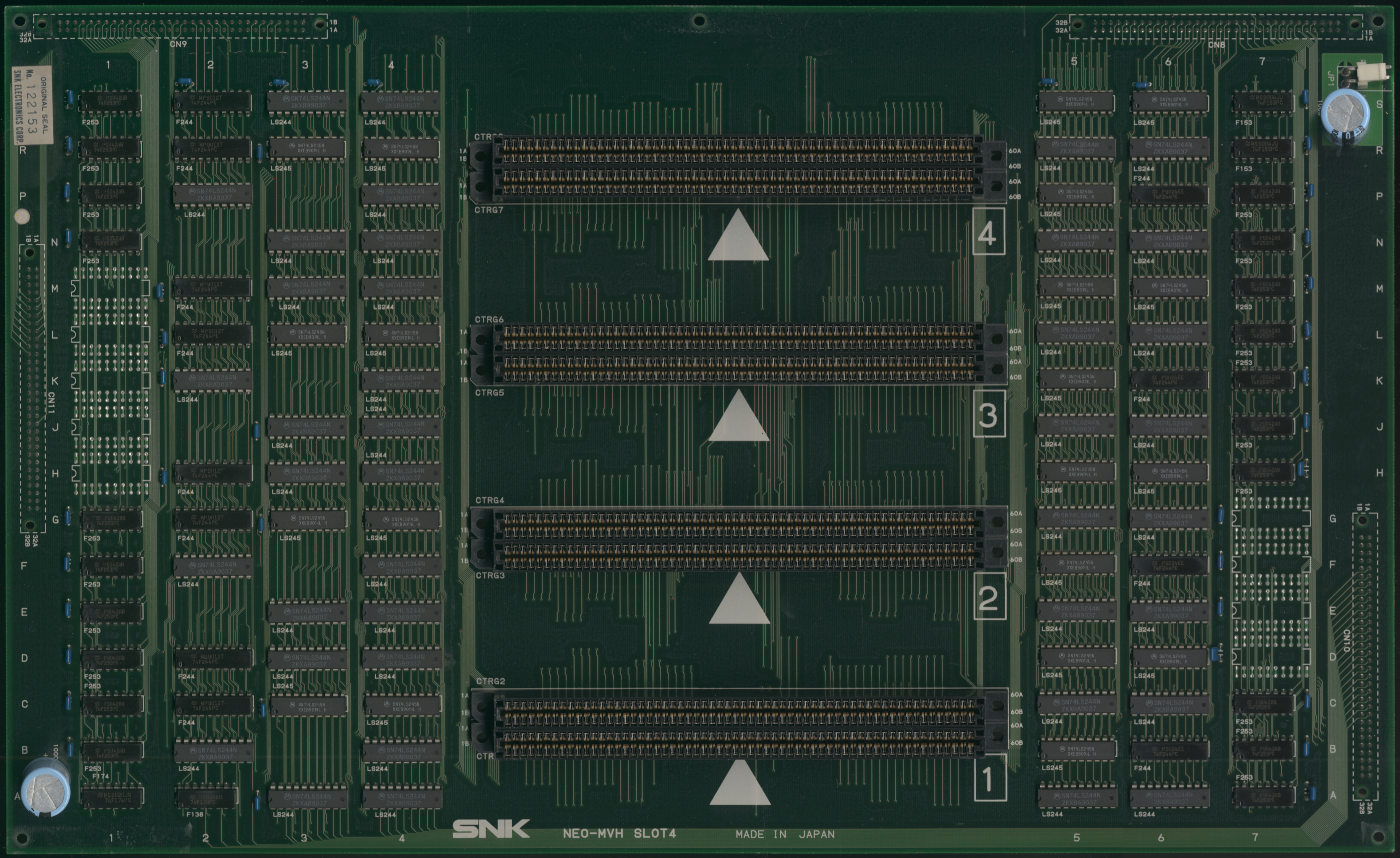Click the boxed slot number 4
The height and width of the screenshot is (858, 1400).
point(989,231)
